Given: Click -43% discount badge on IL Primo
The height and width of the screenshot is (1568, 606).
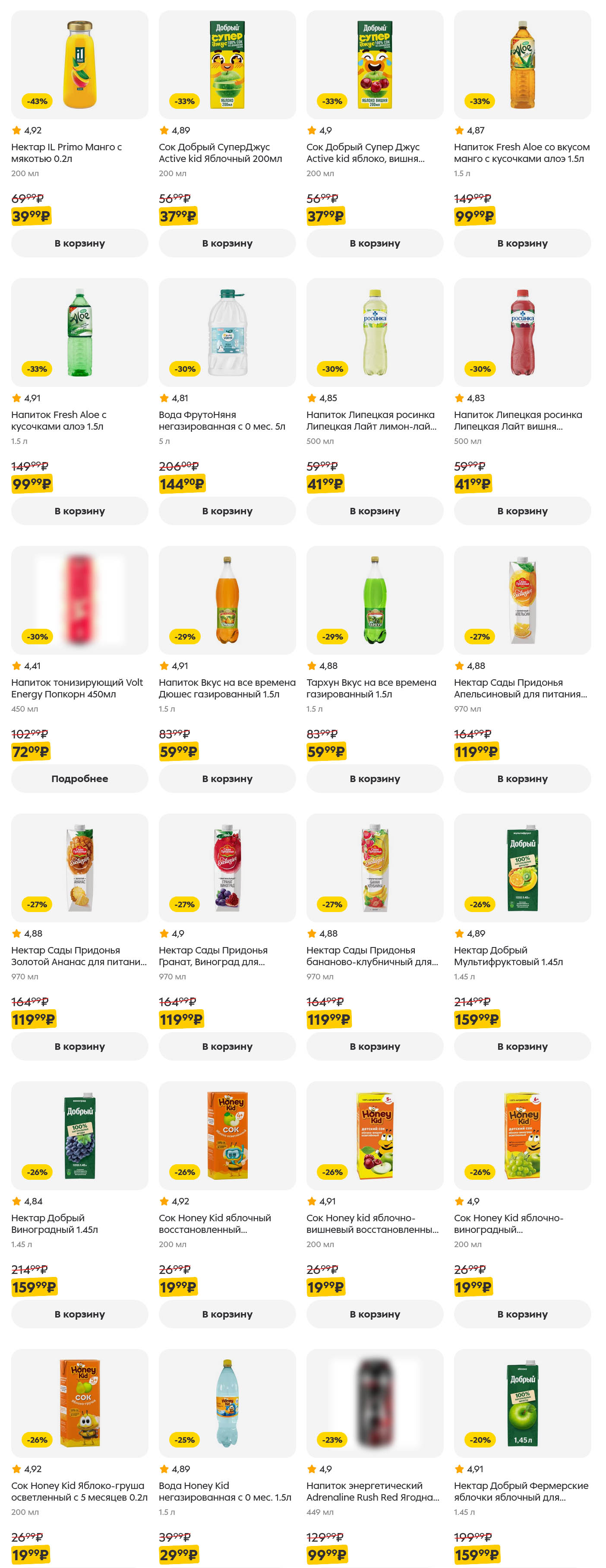Looking at the screenshot, I should click(x=37, y=101).
